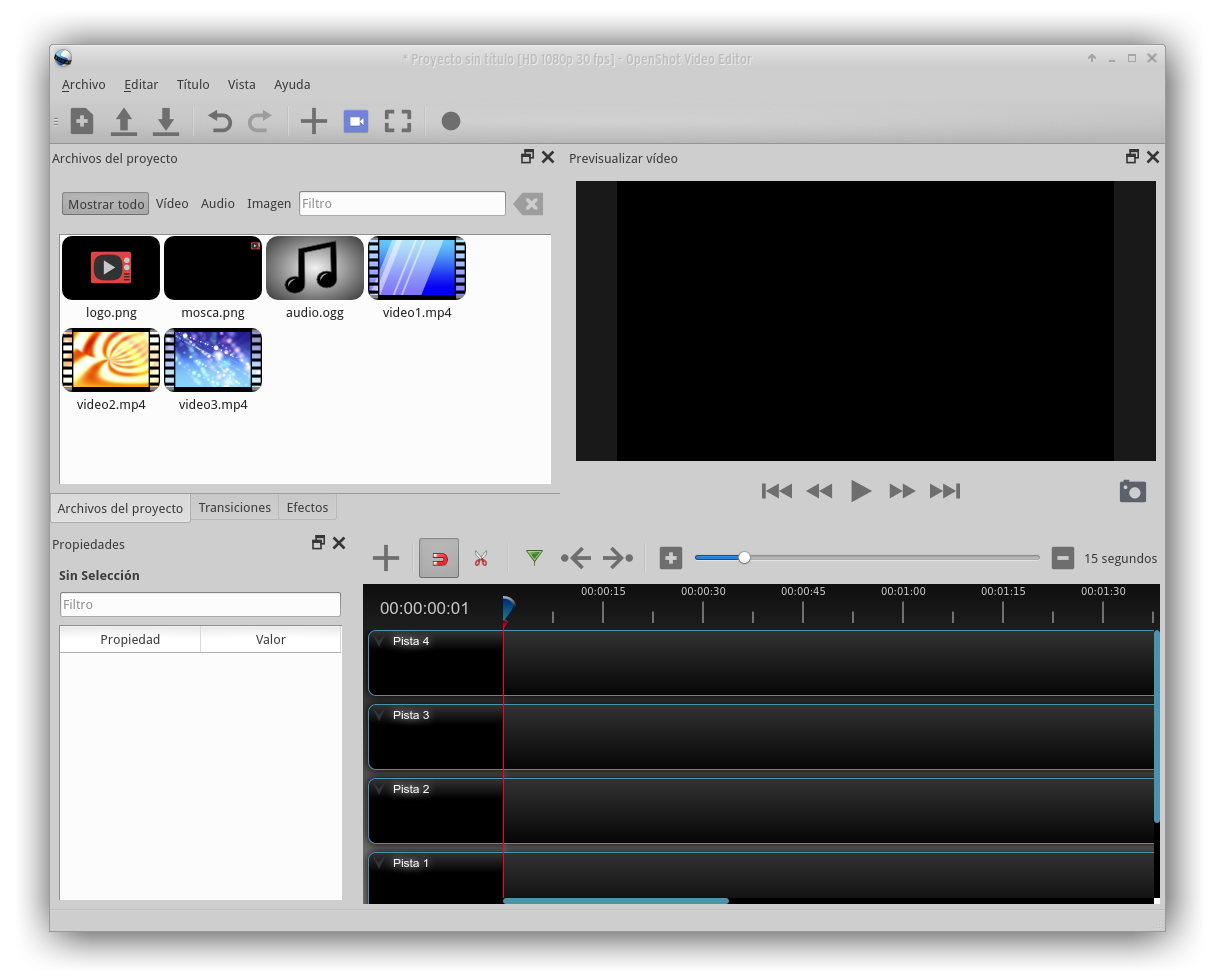
Task: Click the New Project icon in toolbar
Action: 82,121
